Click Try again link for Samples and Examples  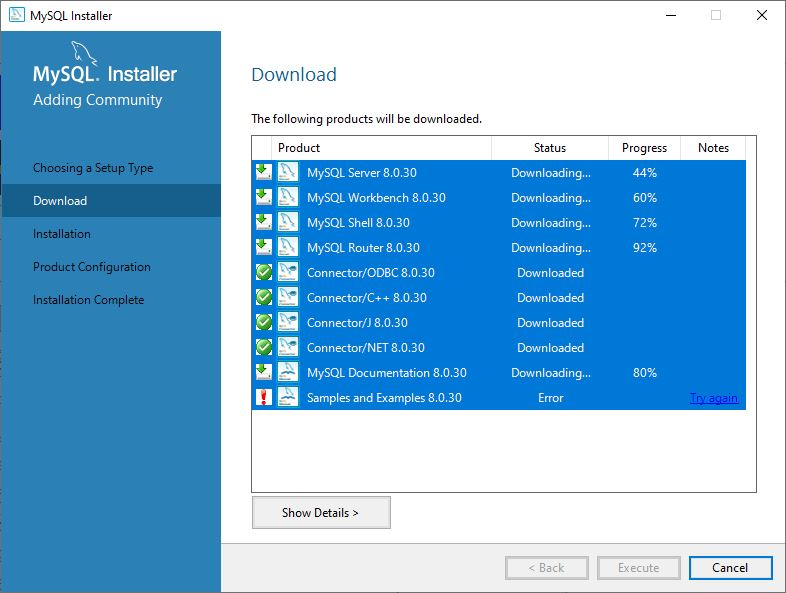[x=714, y=398]
